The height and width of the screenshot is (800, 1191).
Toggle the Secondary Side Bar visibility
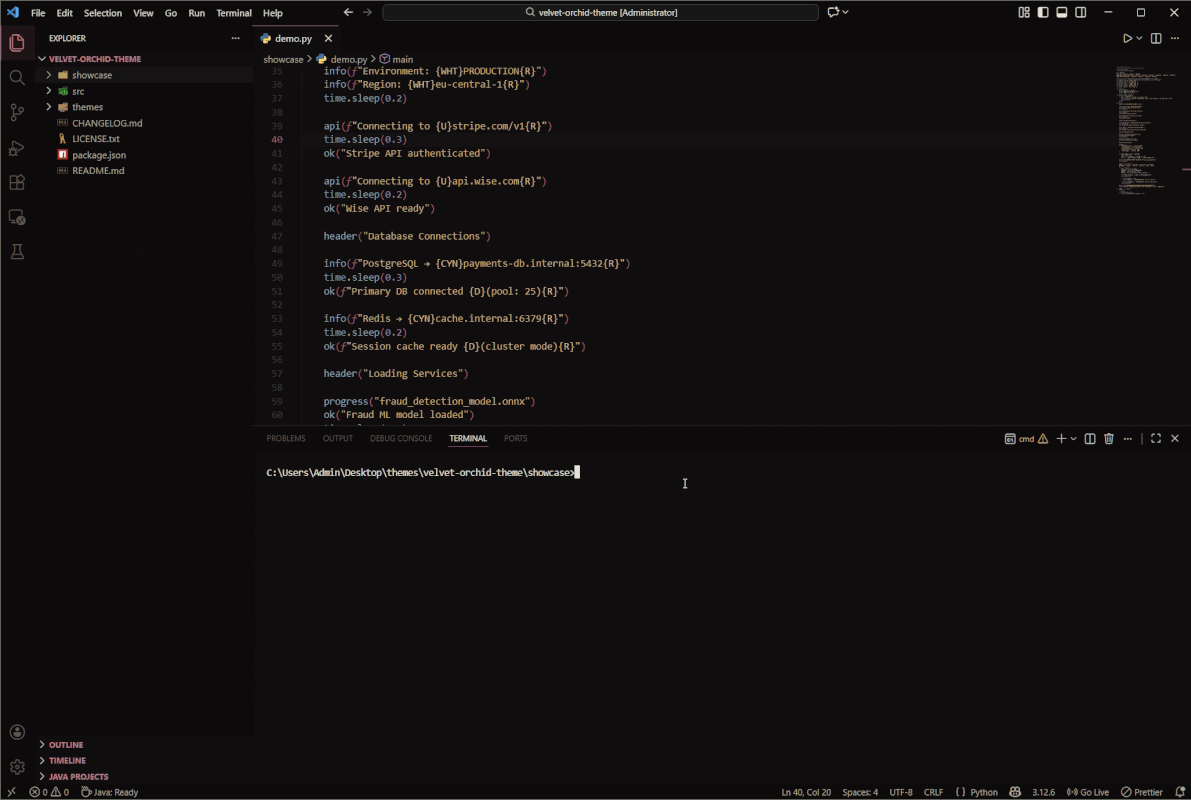(1081, 12)
